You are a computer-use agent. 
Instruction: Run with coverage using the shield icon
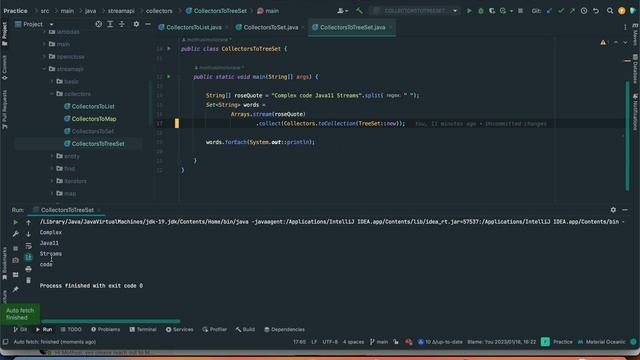tap(492, 11)
